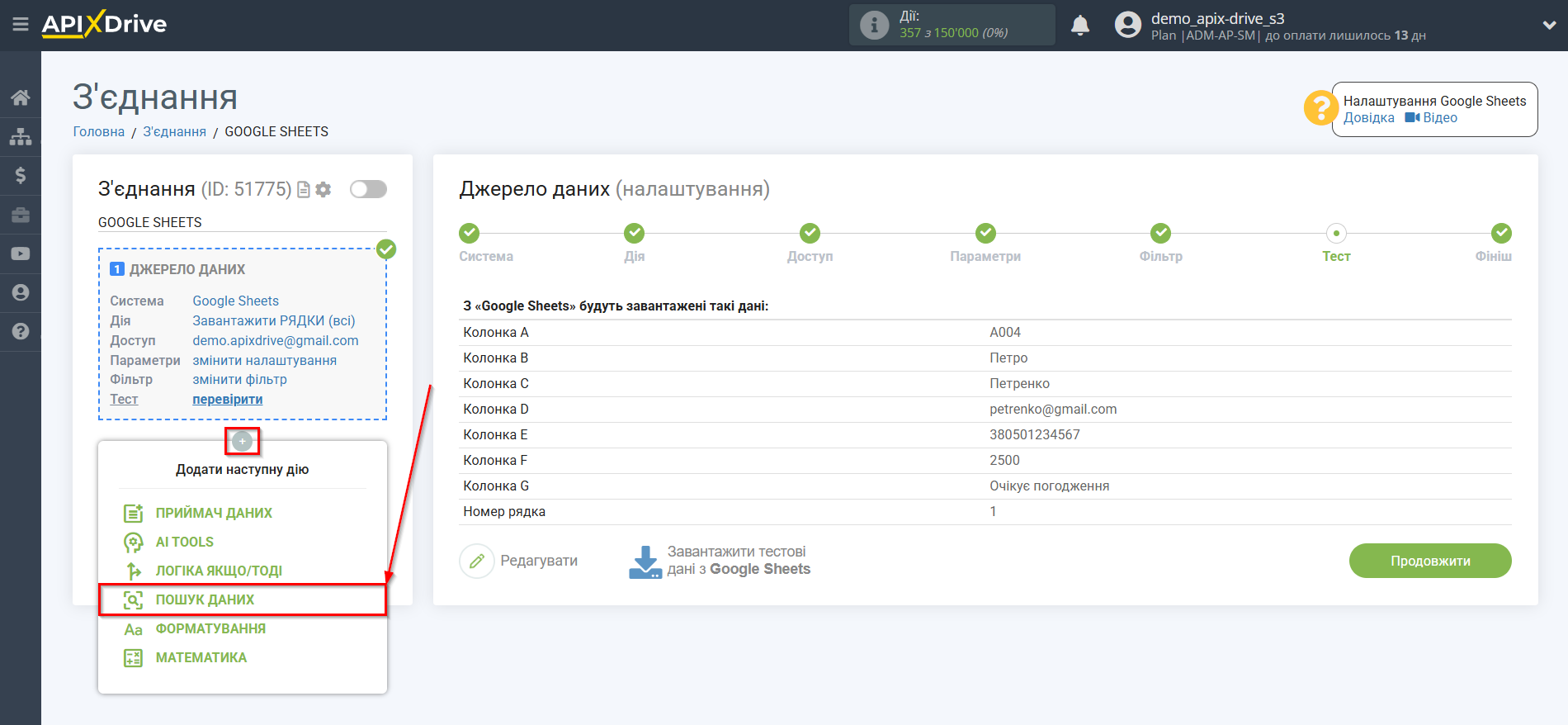This screenshot has height=725, width=1568.
Task: Click the Петренко value in Колонка C
Action: click(x=1020, y=383)
